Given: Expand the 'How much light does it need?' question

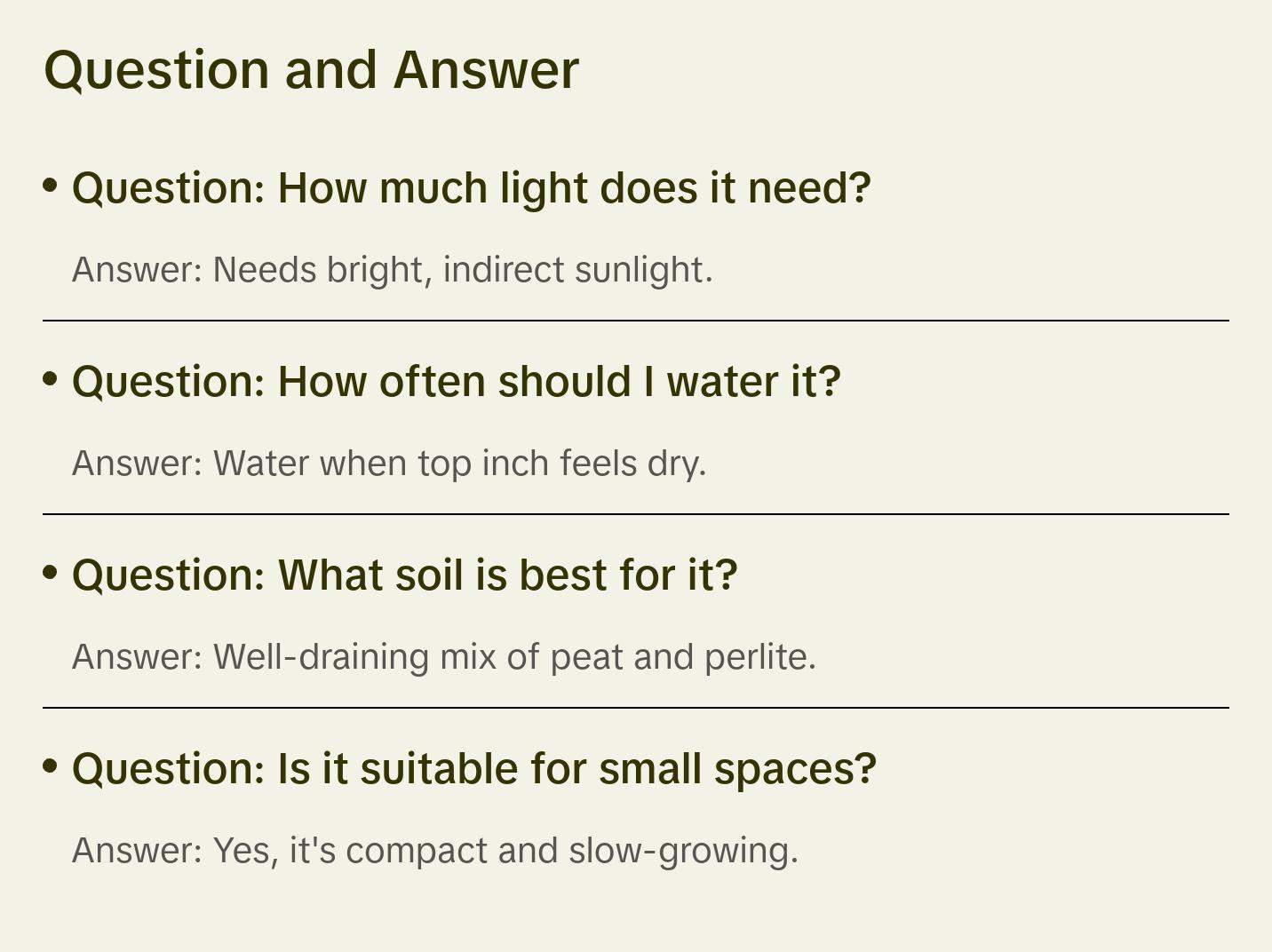Looking at the screenshot, I should (471, 188).
